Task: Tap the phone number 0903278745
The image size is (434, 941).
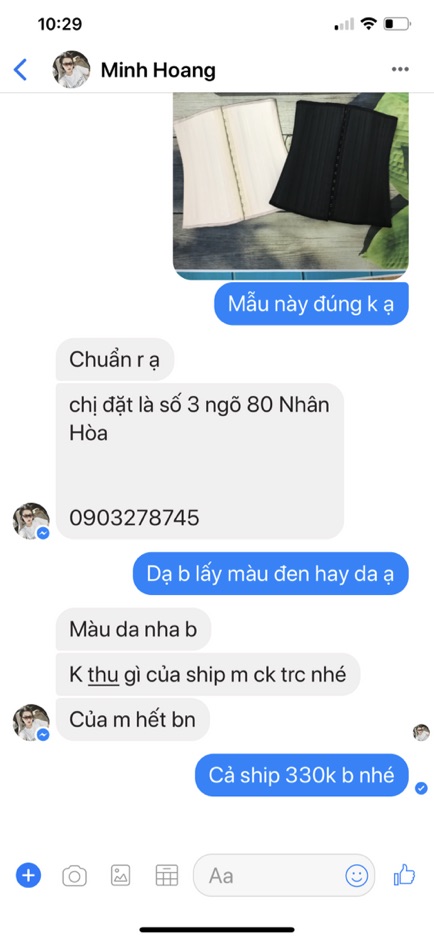Action: (x=134, y=518)
